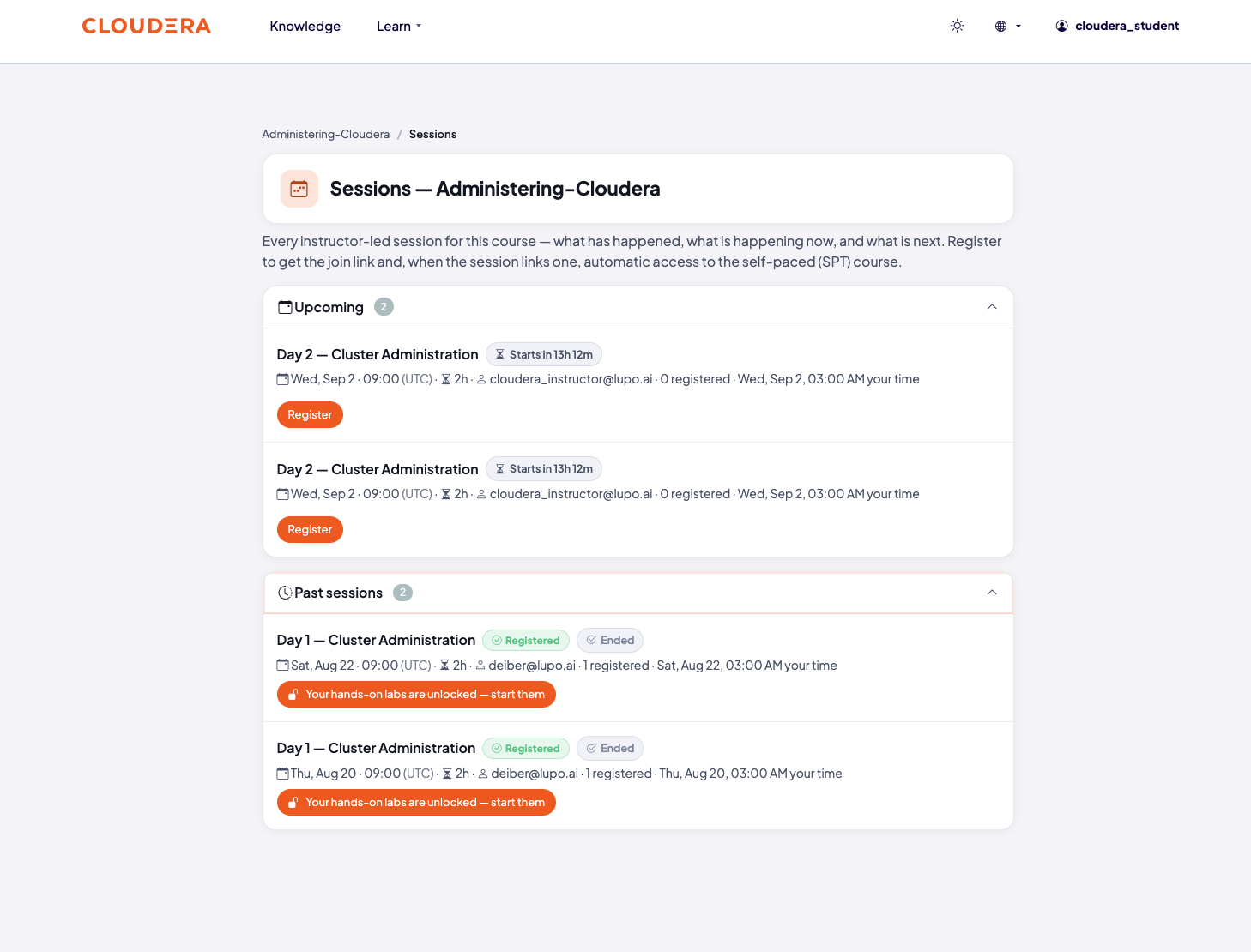Click person icon in Thu, Aug 20 row
This screenshot has width=1251, height=952.
pos(483,774)
